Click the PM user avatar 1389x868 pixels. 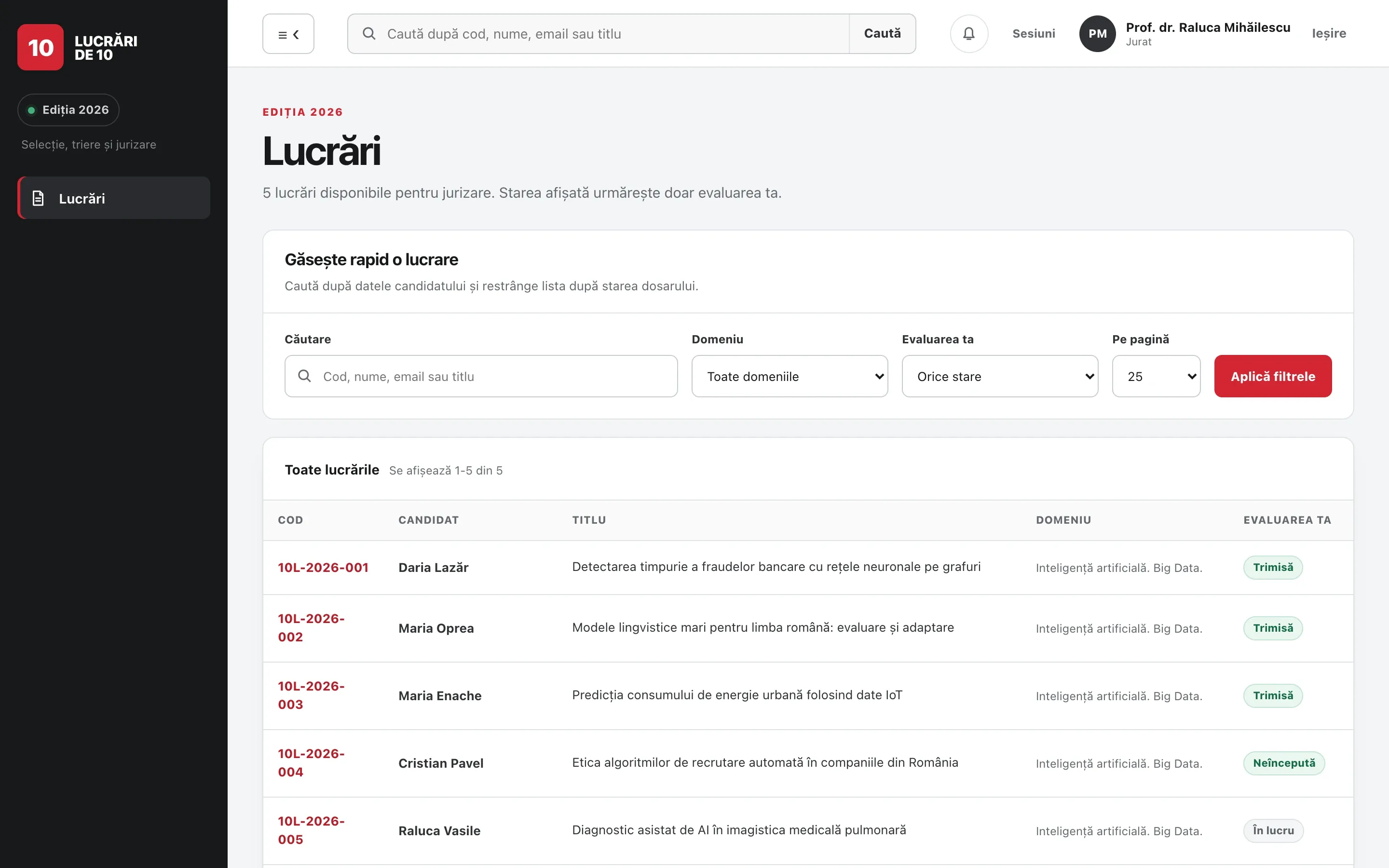click(1097, 34)
